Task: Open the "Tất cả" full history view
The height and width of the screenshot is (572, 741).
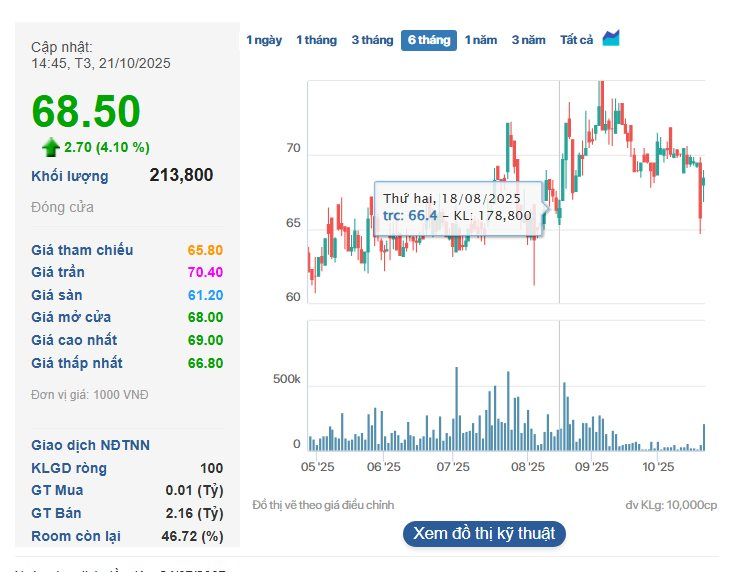Action: click(576, 40)
